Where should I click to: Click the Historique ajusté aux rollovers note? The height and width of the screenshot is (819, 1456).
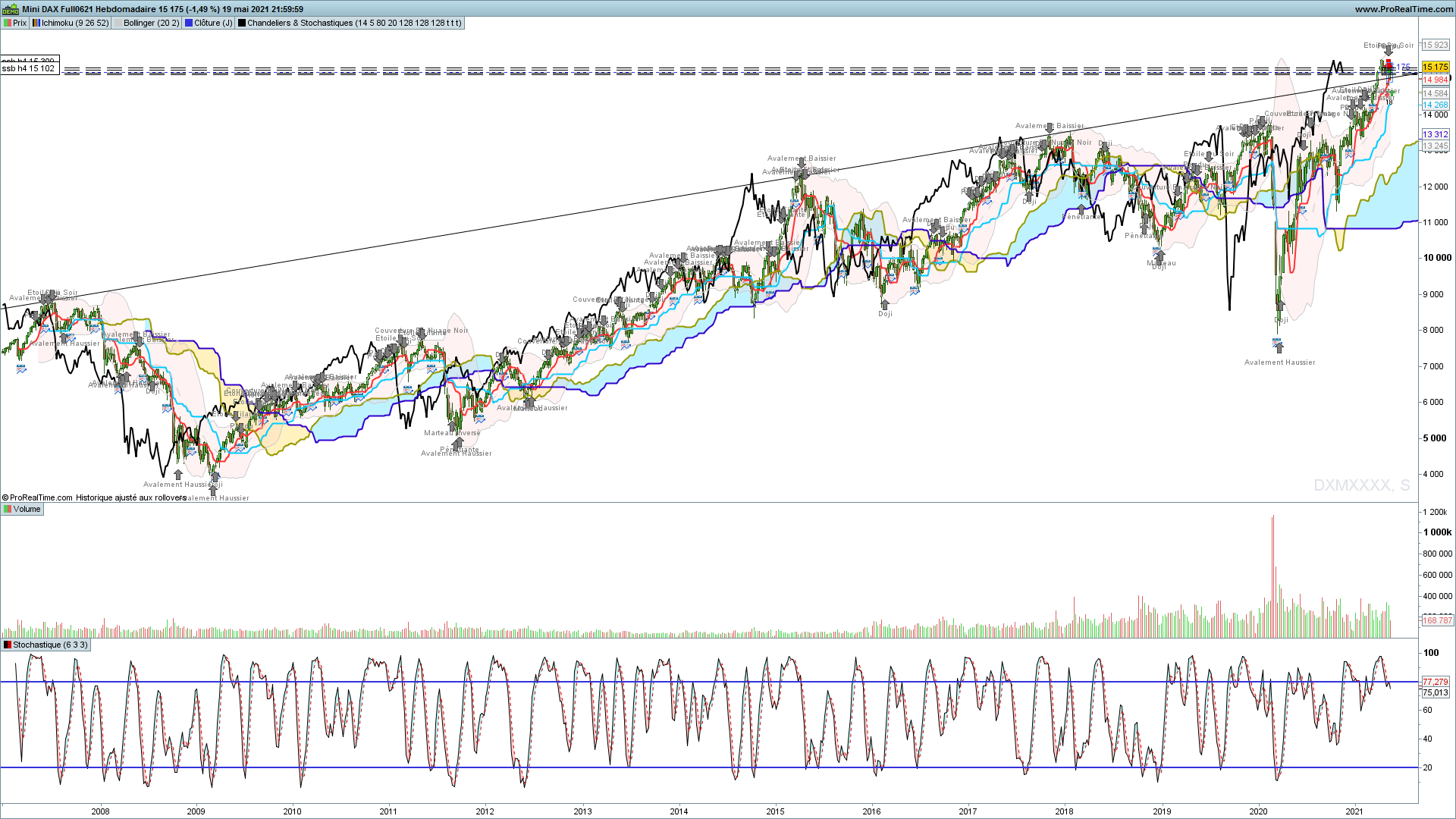pos(131,497)
